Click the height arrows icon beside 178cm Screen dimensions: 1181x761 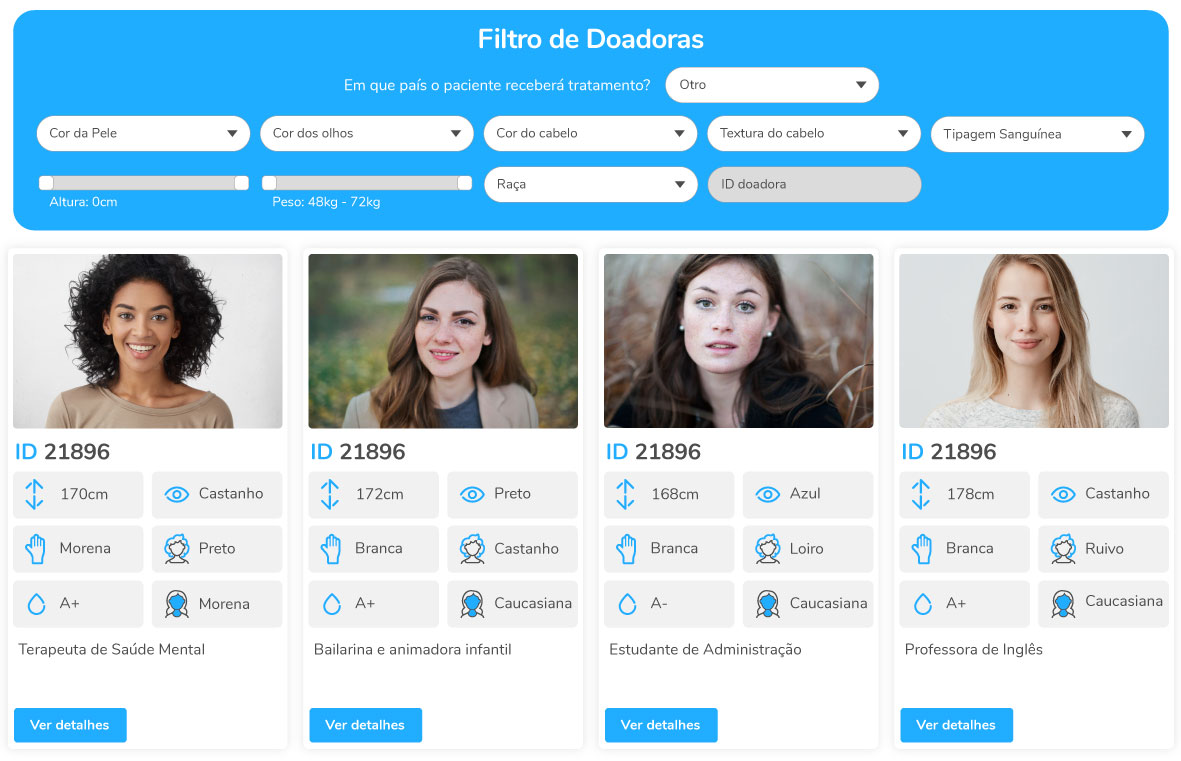point(920,494)
